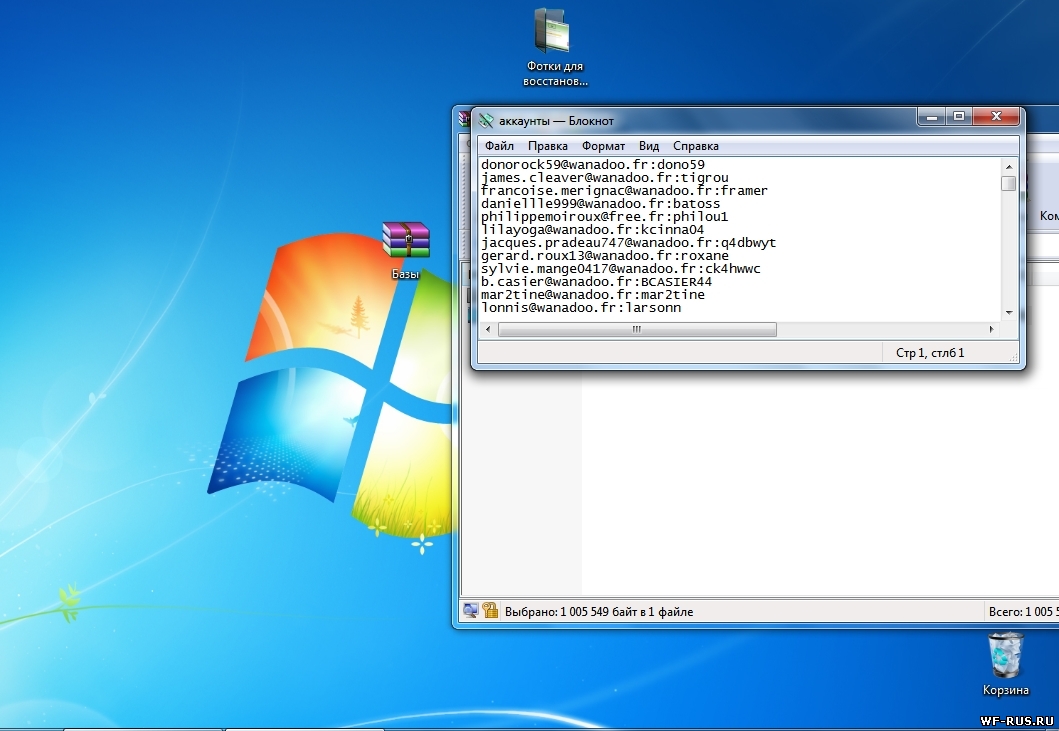The width and height of the screenshot is (1059, 731).
Task: Open the Правка menu in Notepad
Action: pos(548,146)
